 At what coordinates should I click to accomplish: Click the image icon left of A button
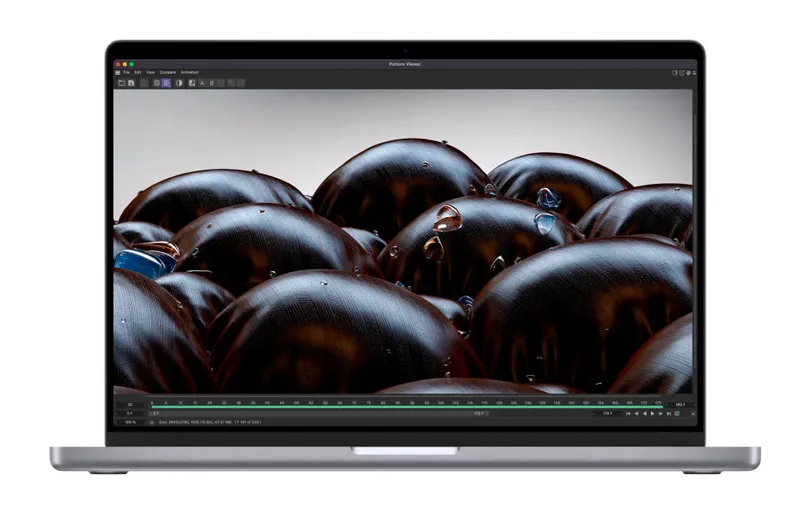pyautogui.click(x=191, y=83)
